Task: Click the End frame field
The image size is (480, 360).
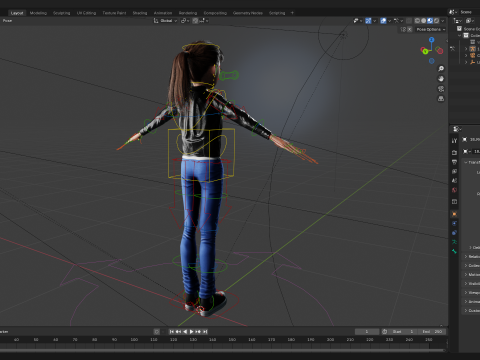Action: tap(432, 332)
